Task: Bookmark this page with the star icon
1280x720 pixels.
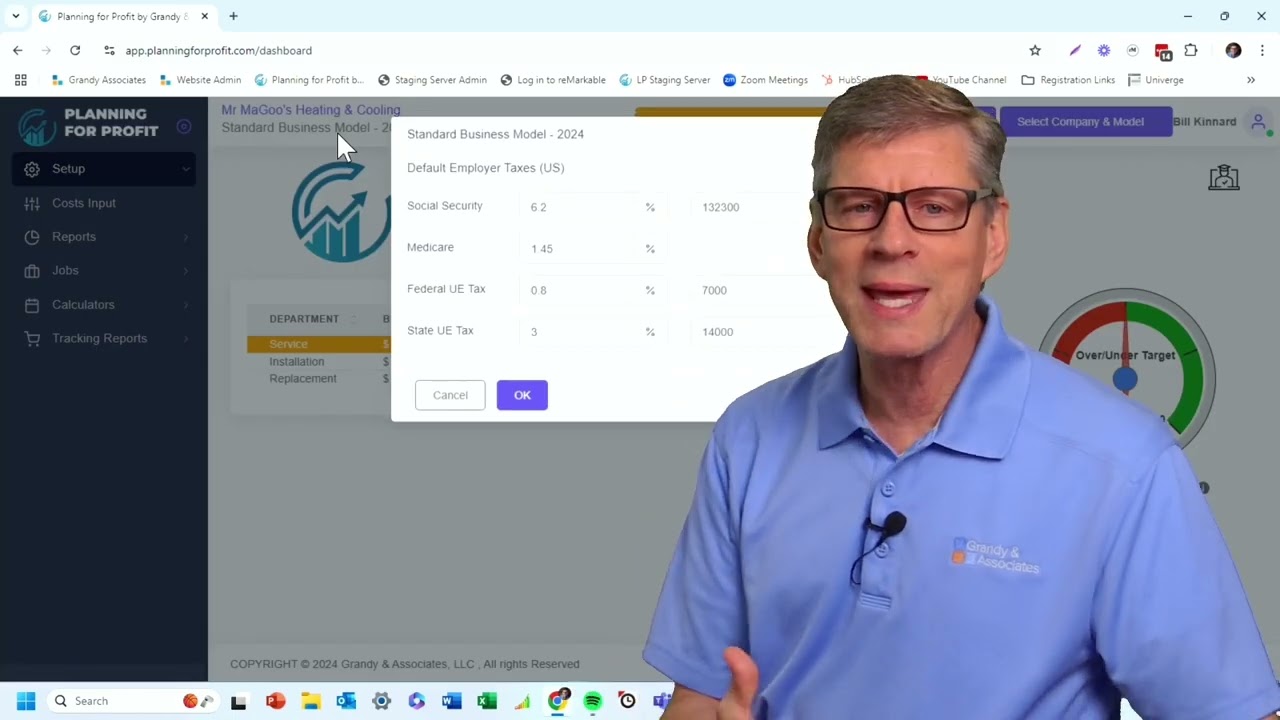Action: tap(1035, 50)
